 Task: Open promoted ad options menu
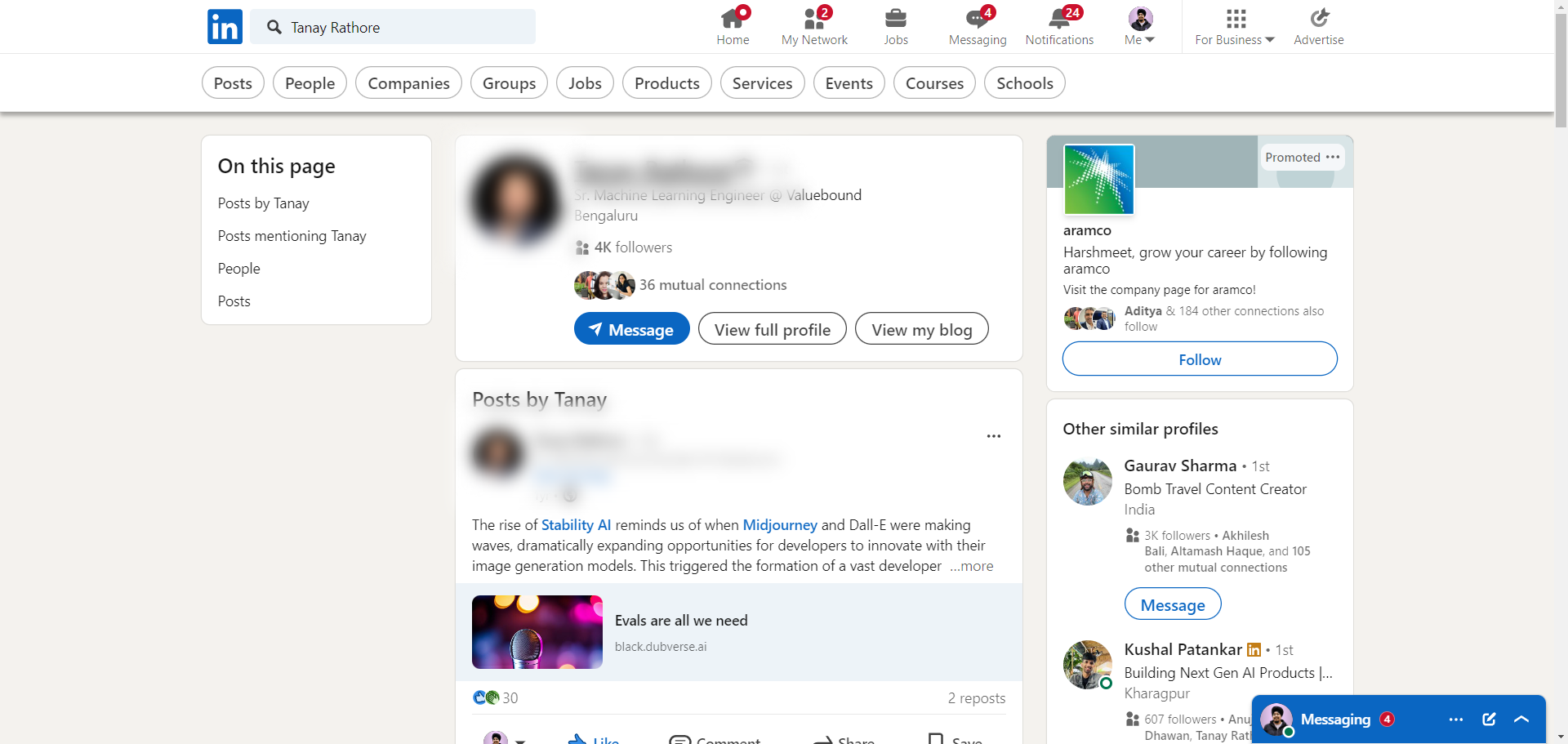(1333, 157)
